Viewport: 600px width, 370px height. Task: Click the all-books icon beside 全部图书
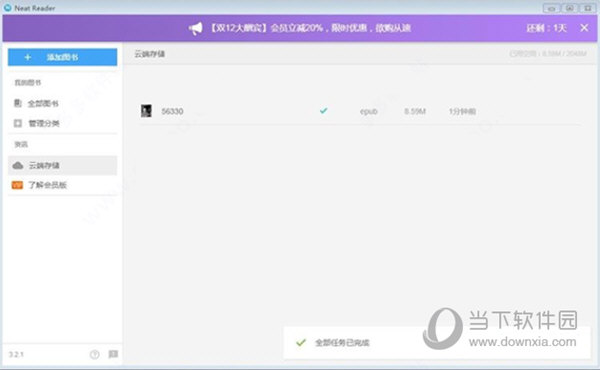[18, 103]
